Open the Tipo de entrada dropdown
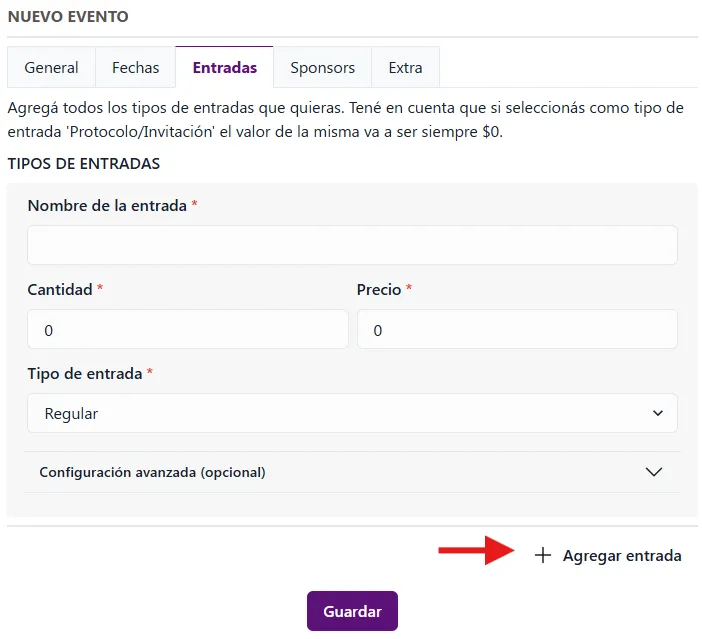702x639 pixels. click(x=352, y=413)
